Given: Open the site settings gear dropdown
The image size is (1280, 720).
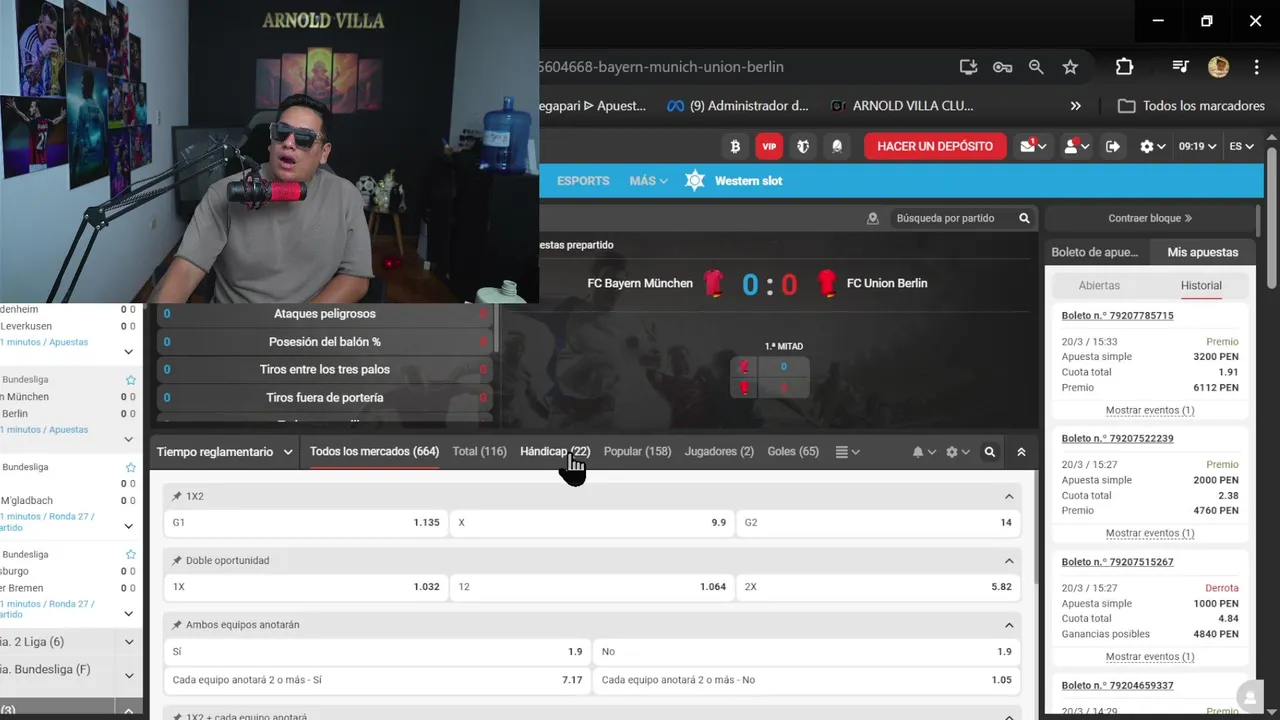Looking at the screenshot, I should click(x=1152, y=146).
